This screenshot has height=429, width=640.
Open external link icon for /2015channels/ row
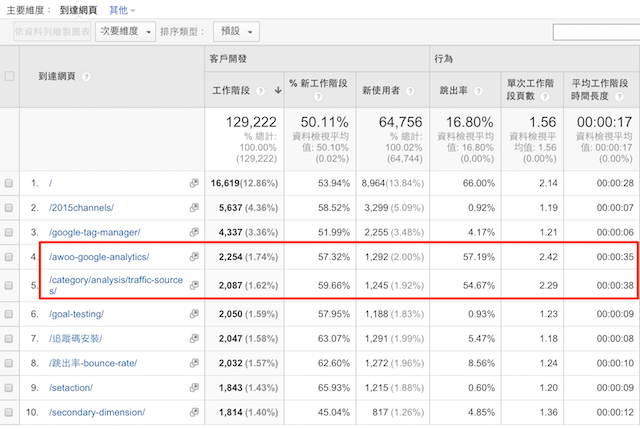click(194, 208)
